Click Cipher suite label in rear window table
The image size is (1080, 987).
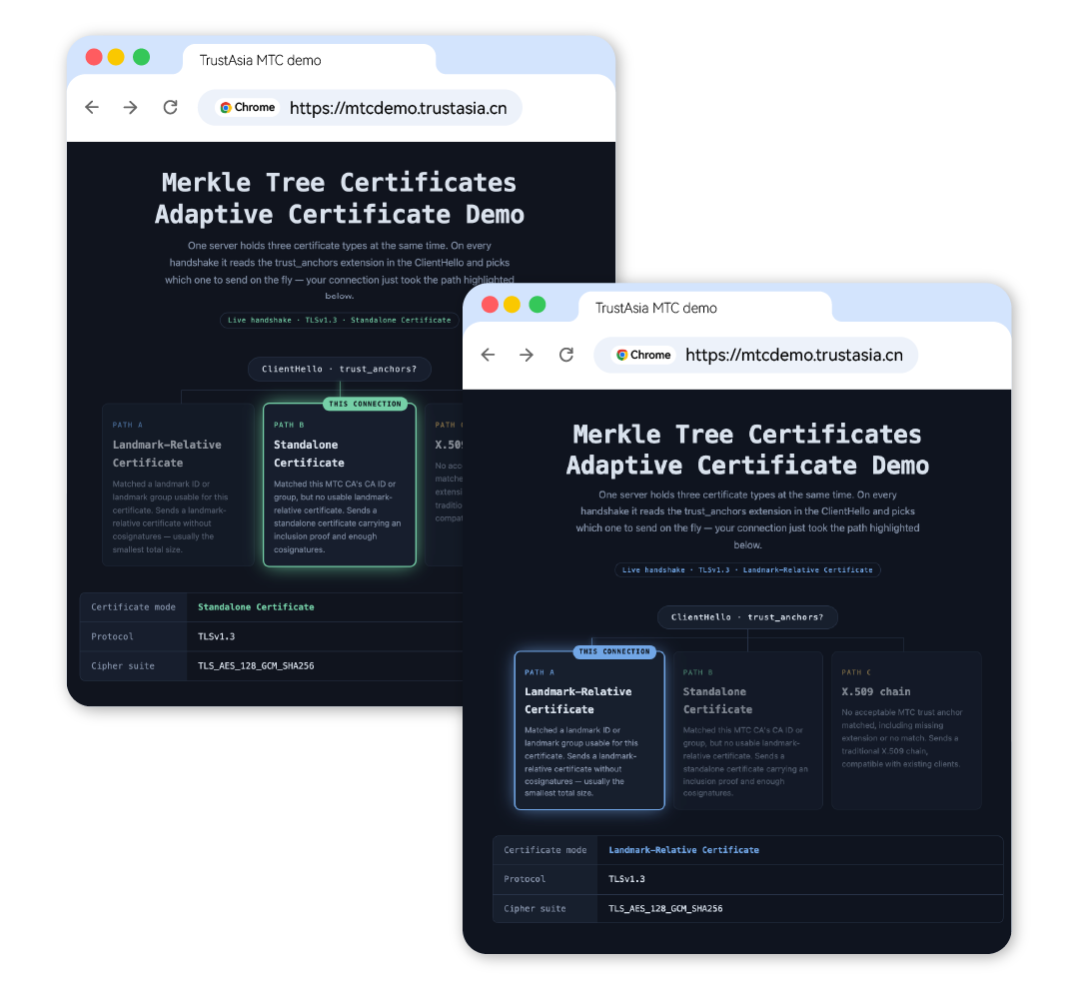pyautogui.click(x=123, y=666)
